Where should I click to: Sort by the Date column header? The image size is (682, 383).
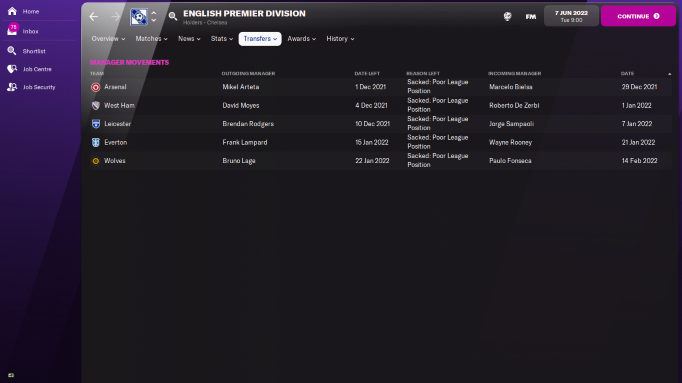coord(627,73)
